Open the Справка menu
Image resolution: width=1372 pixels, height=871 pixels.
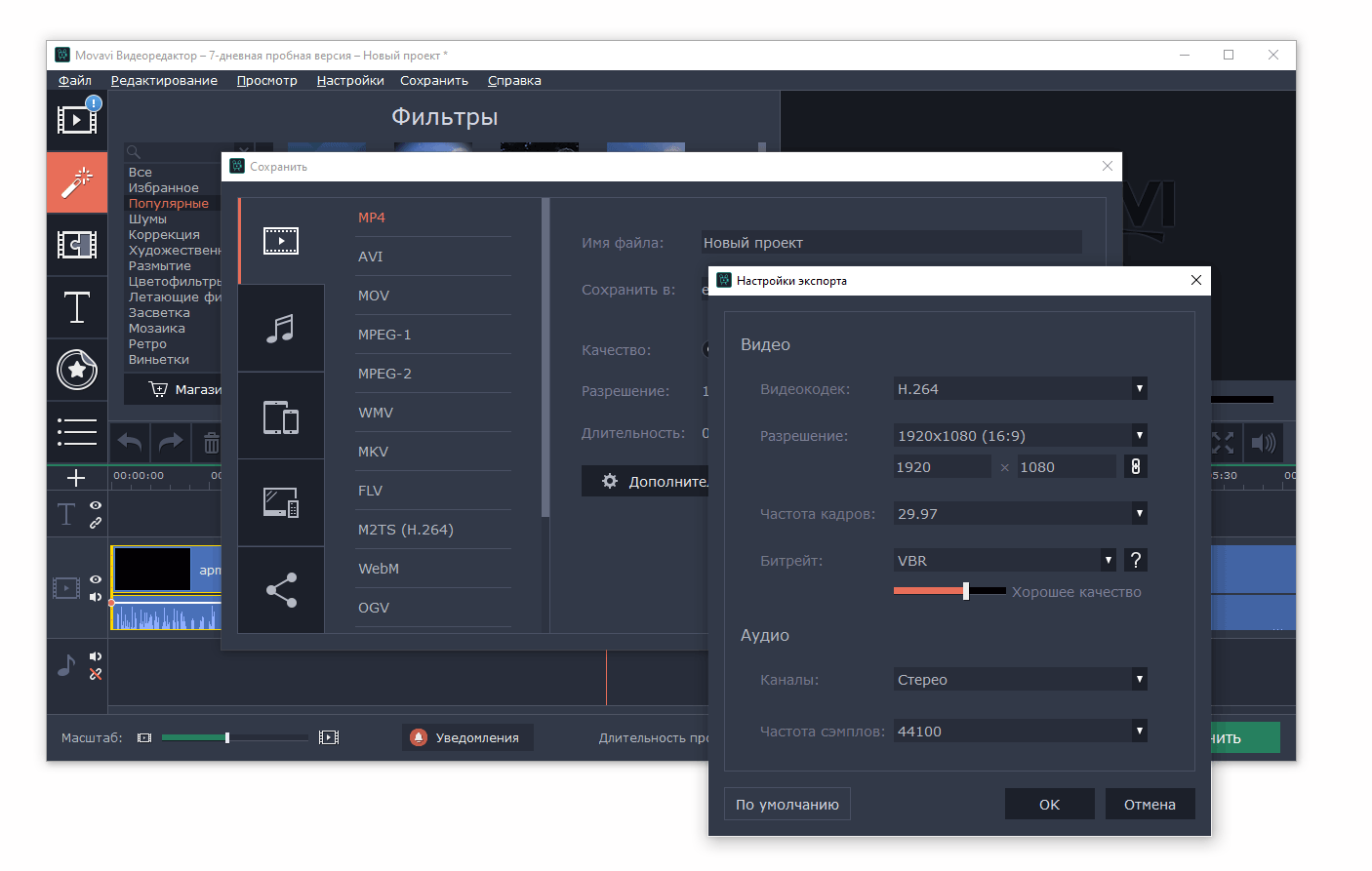(514, 81)
